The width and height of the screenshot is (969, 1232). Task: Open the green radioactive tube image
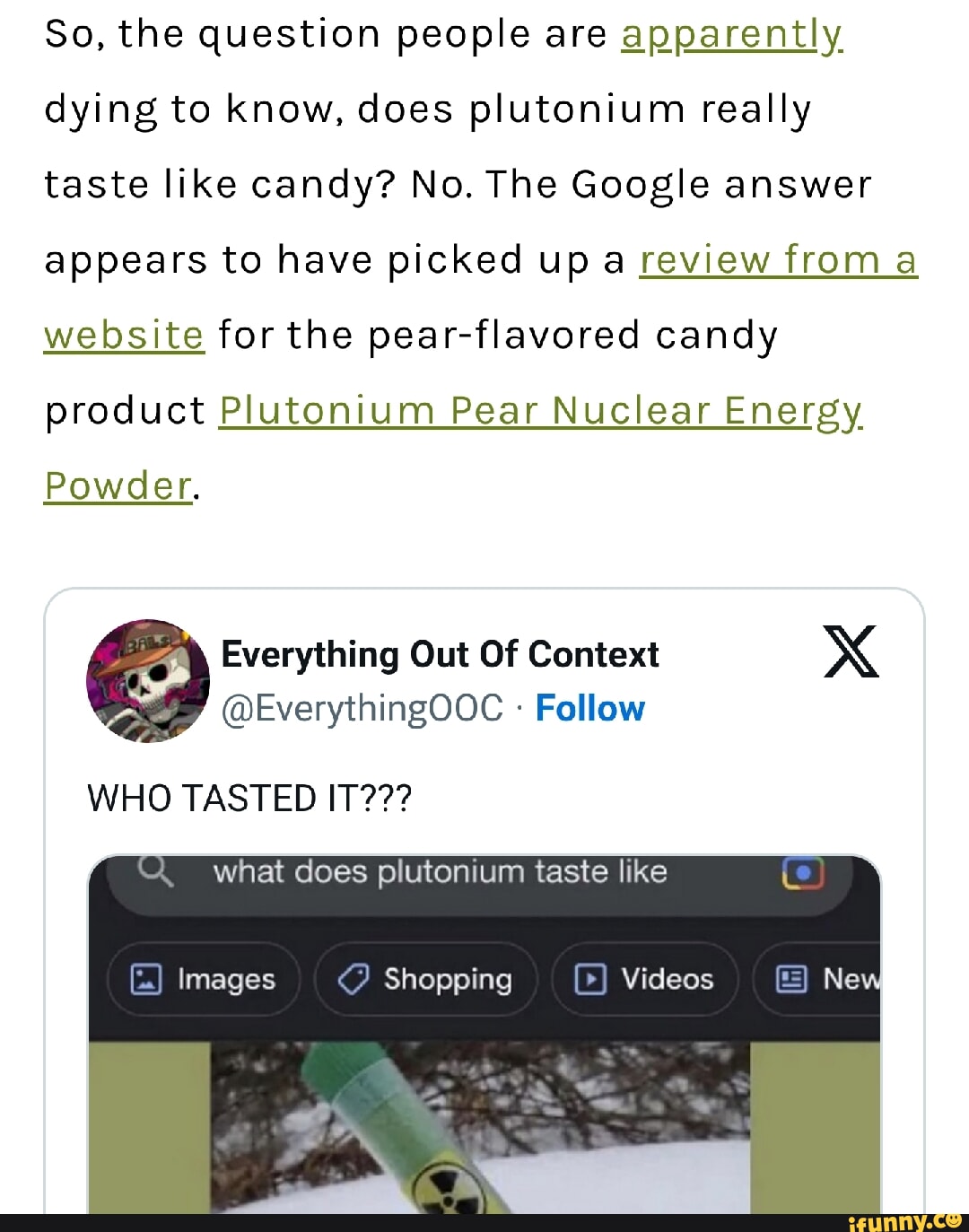[480, 1127]
